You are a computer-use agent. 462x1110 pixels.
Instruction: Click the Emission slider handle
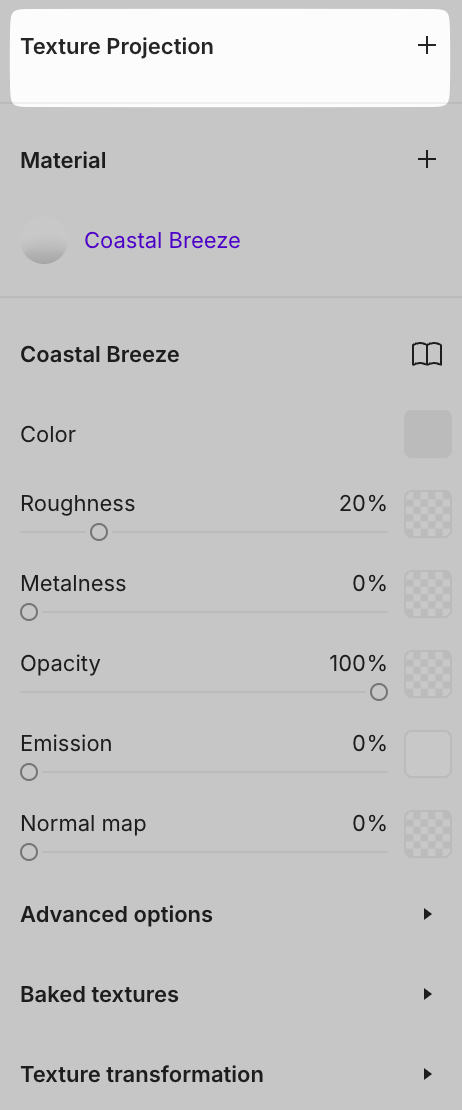(x=29, y=772)
